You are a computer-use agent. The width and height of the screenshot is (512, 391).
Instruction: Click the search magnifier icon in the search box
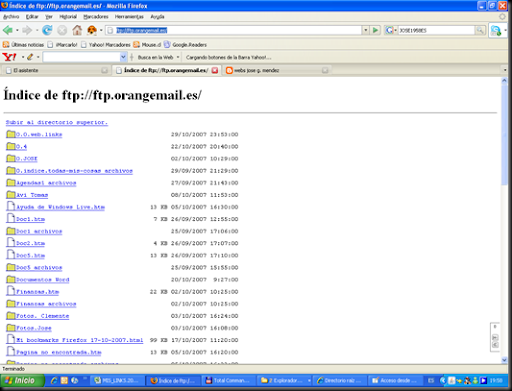[480, 30]
